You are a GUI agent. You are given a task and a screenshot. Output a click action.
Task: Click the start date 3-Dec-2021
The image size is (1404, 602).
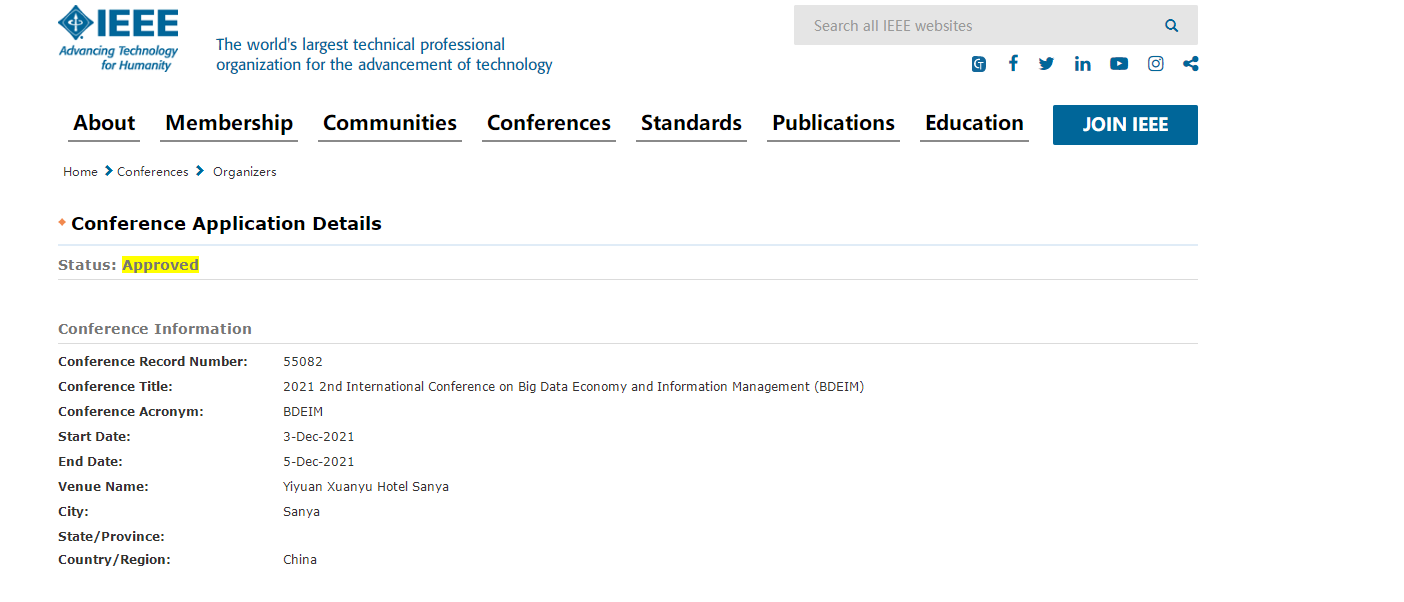pos(319,437)
